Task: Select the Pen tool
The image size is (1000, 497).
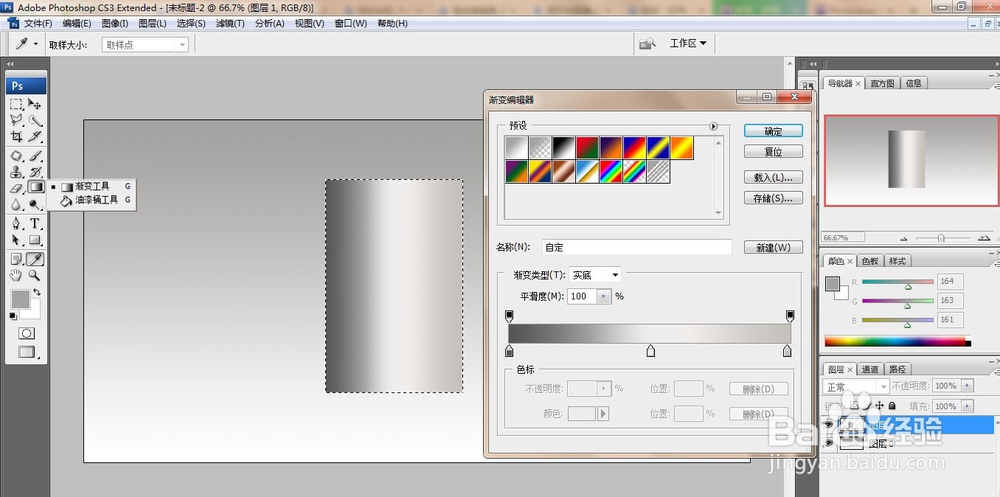Action: 17,223
